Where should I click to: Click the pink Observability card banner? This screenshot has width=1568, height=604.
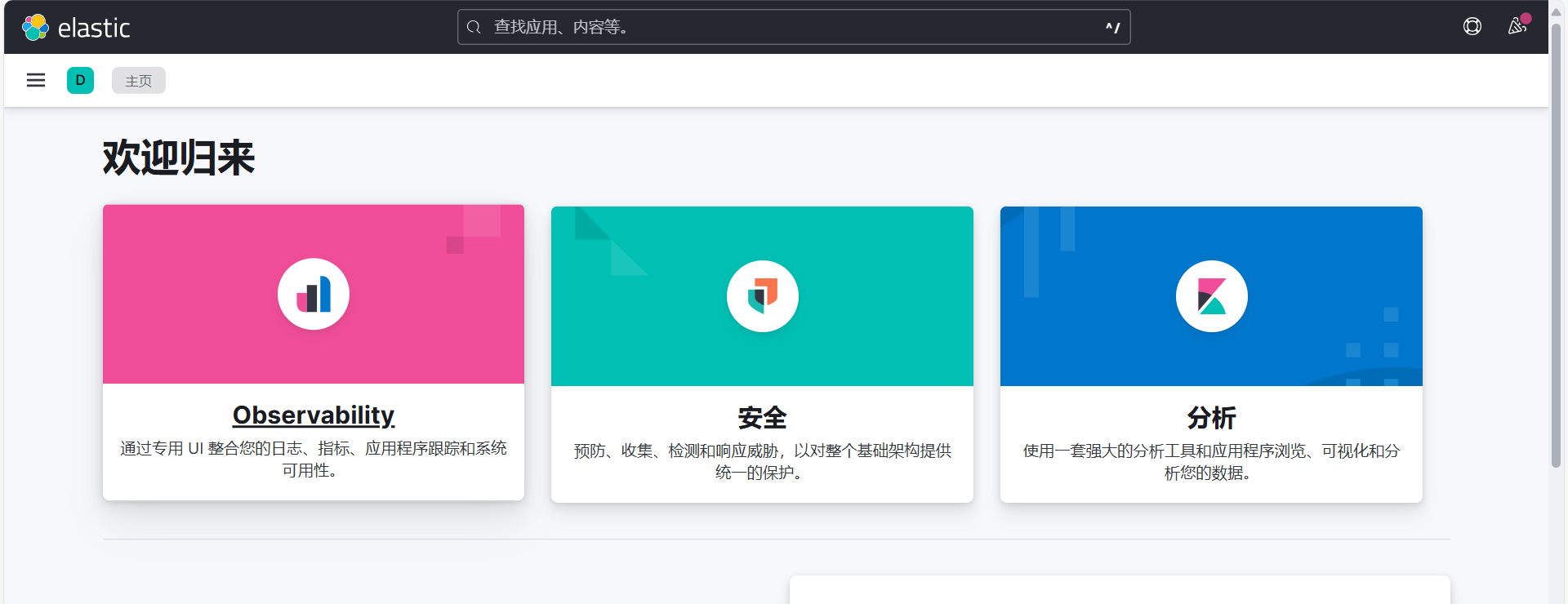pyautogui.click(x=314, y=294)
